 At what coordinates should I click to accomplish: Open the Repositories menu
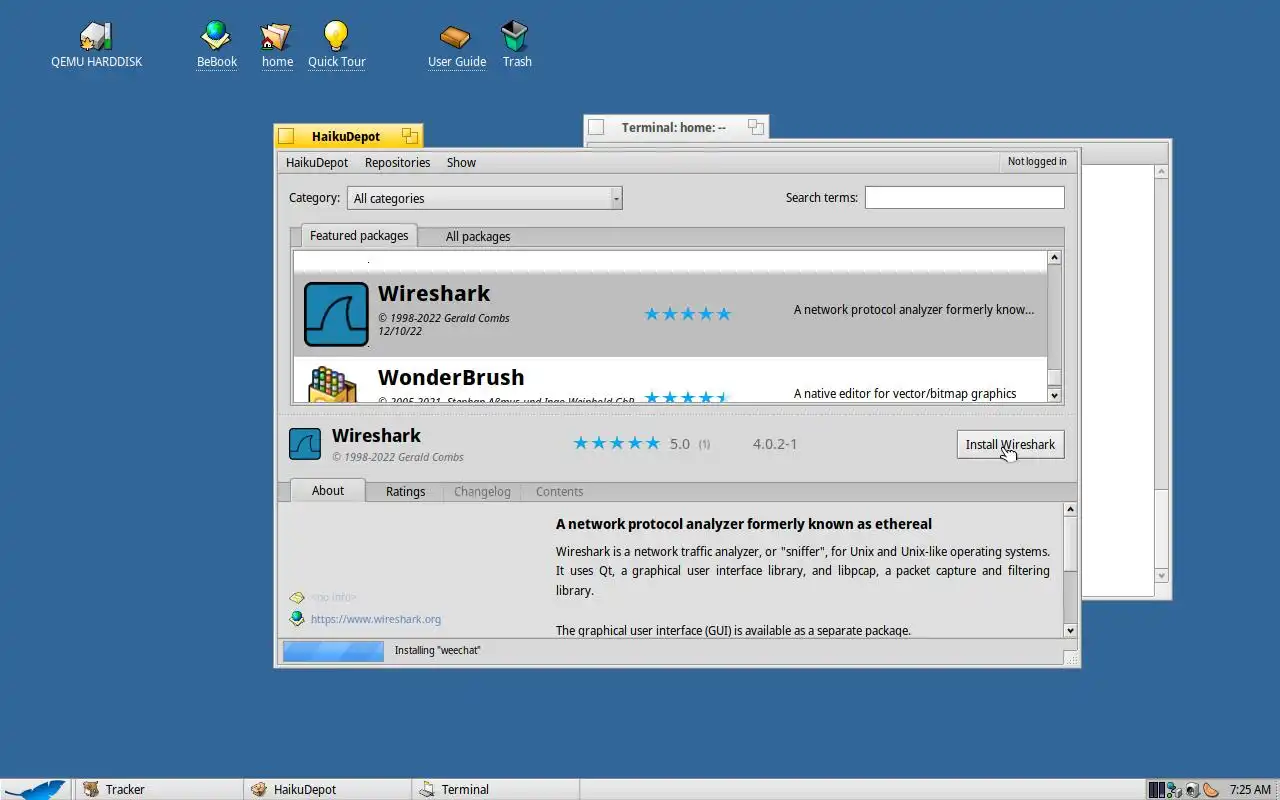(397, 162)
